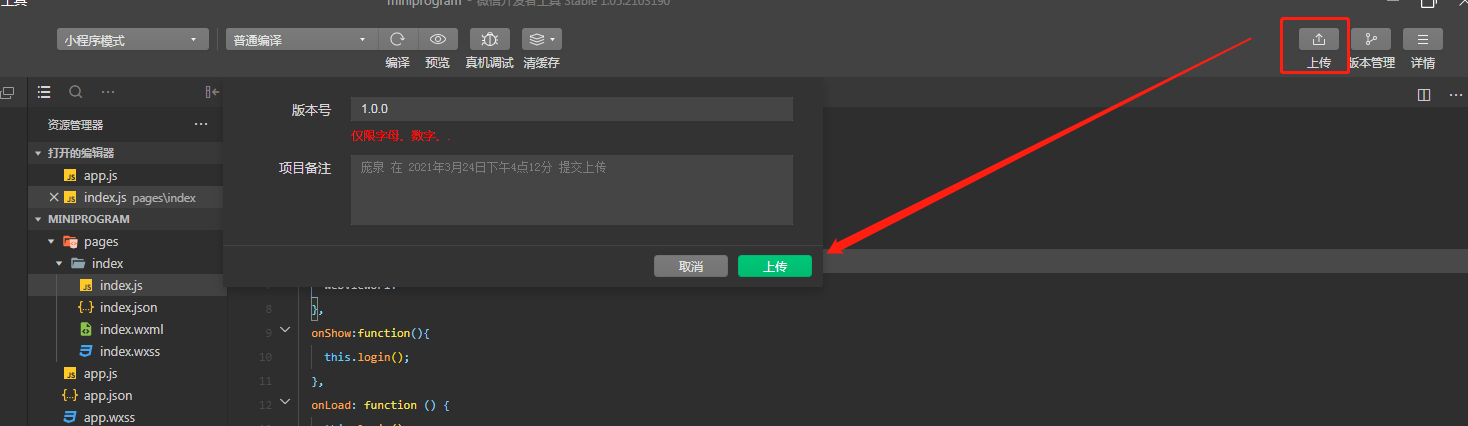Collapse the 打开的编辑器 section

[x=39, y=153]
